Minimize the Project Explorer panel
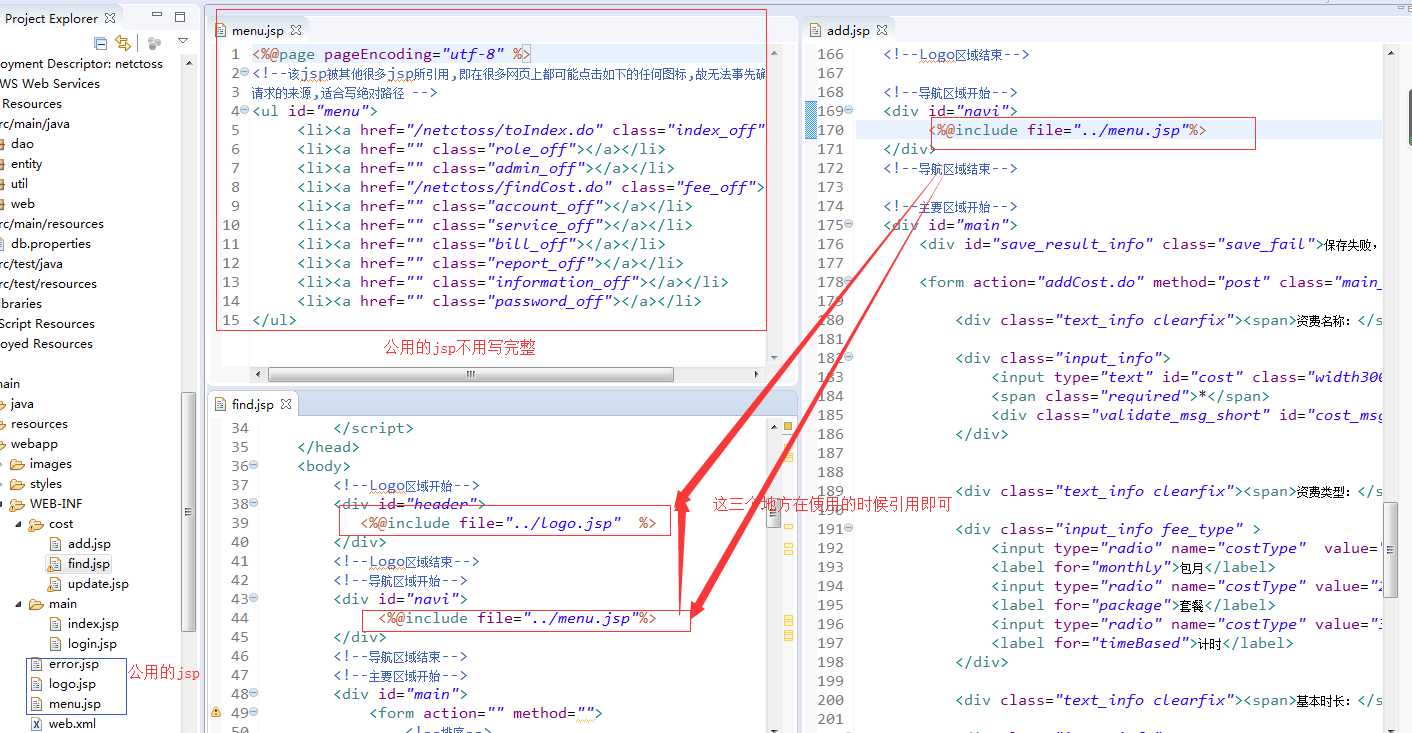The height and width of the screenshot is (733, 1412). pyautogui.click(x=156, y=17)
